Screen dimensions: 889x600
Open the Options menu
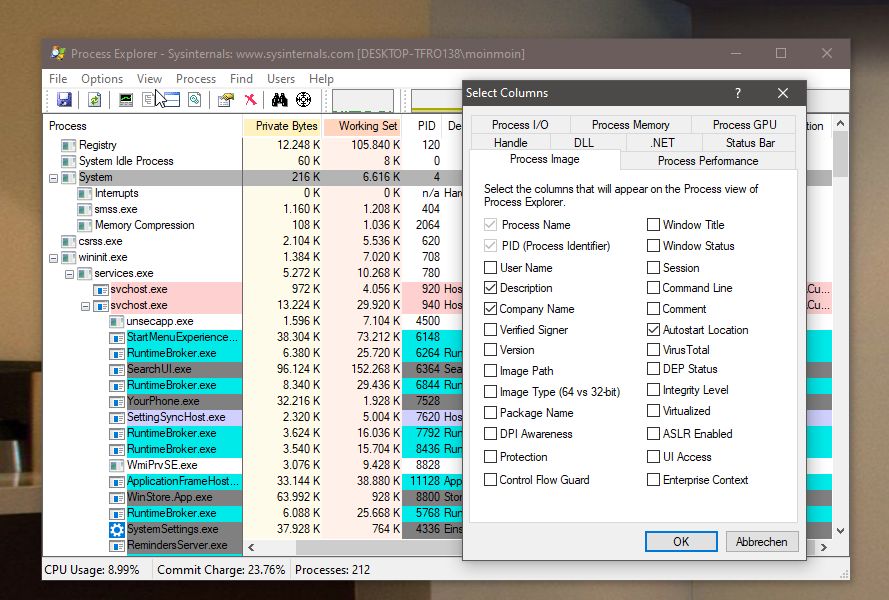pyautogui.click(x=101, y=79)
